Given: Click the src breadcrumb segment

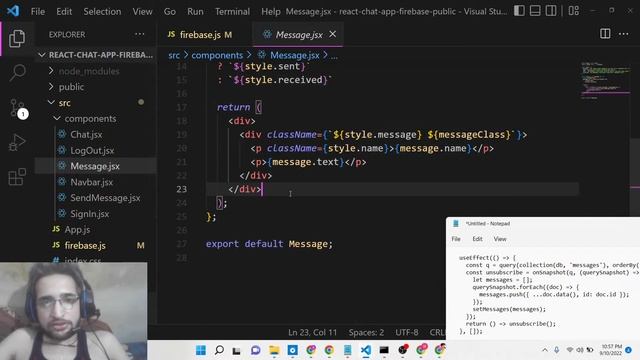Looking at the screenshot, I should pyautogui.click(x=174, y=55).
